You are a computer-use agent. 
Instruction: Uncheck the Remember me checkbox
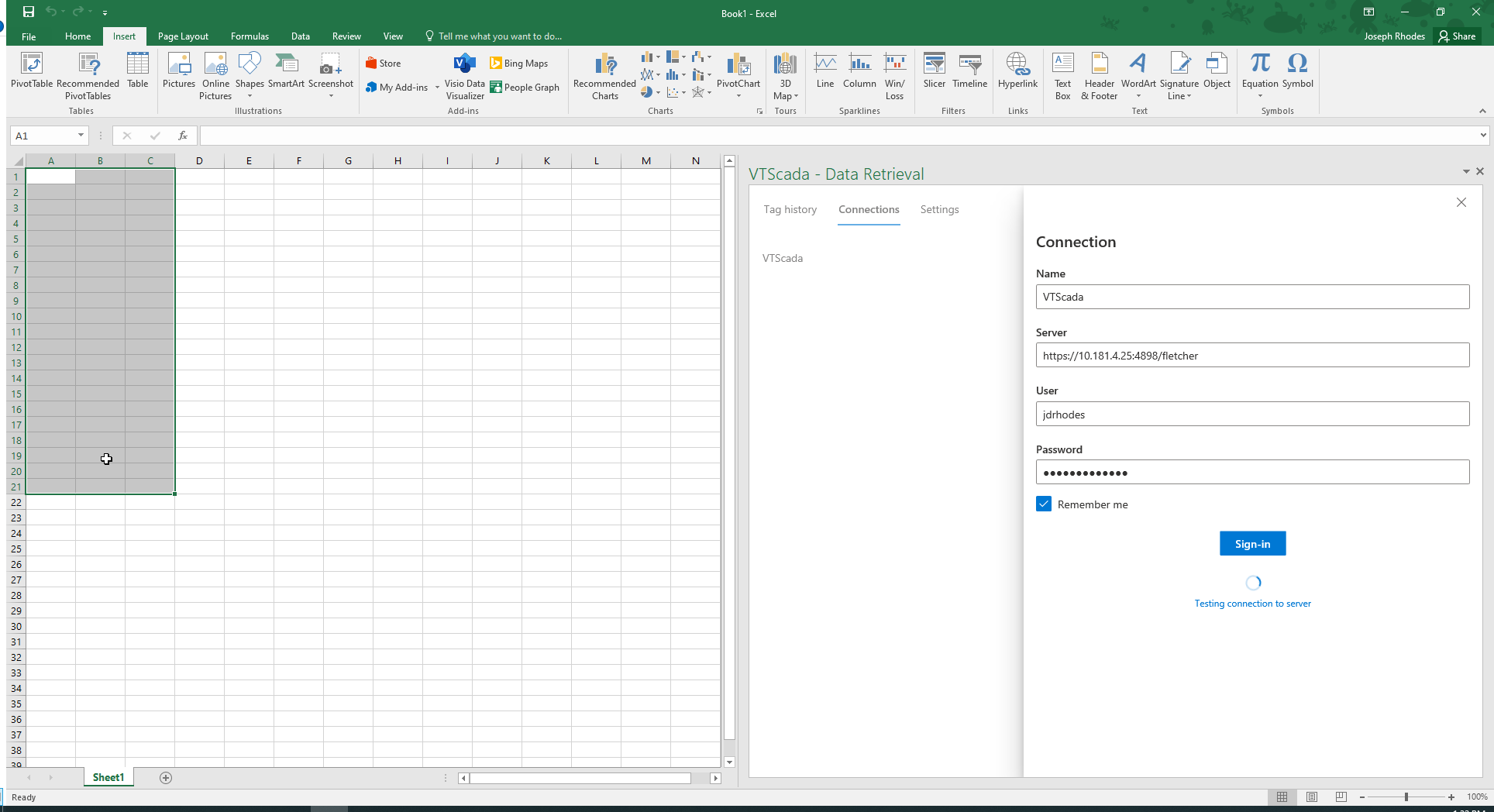[x=1044, y=504]
